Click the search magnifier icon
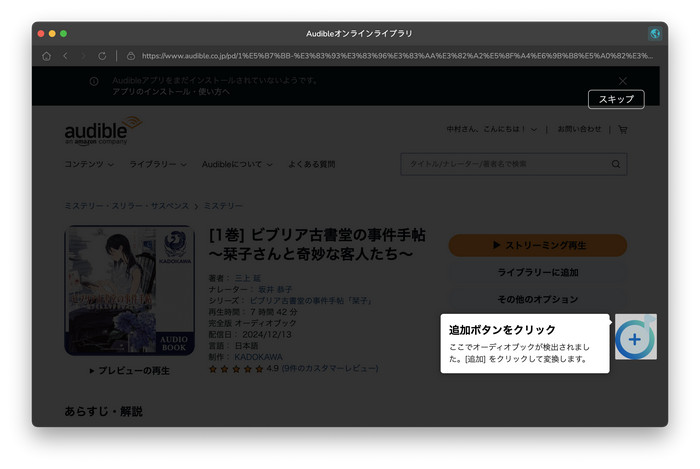Viewport: 700px width, 469px height. pos(616,164)
